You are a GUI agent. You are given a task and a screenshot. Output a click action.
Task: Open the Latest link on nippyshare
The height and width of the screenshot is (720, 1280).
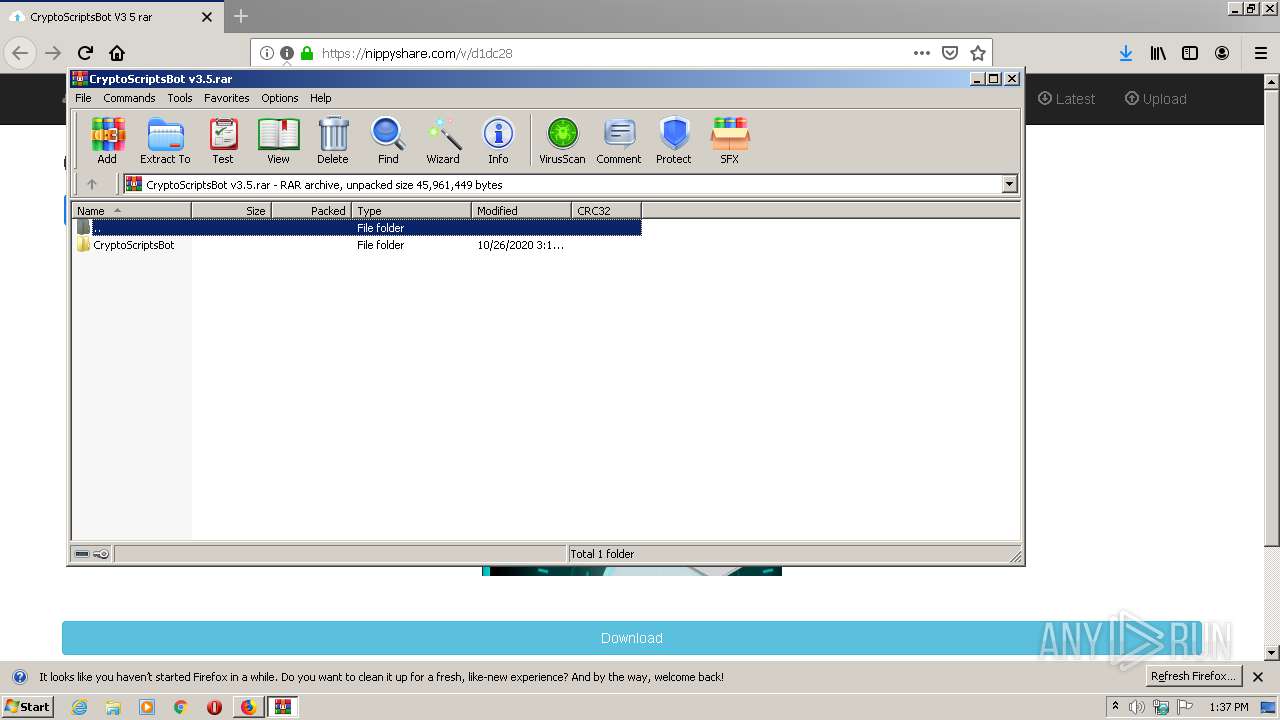click(x=1066, y=99)
